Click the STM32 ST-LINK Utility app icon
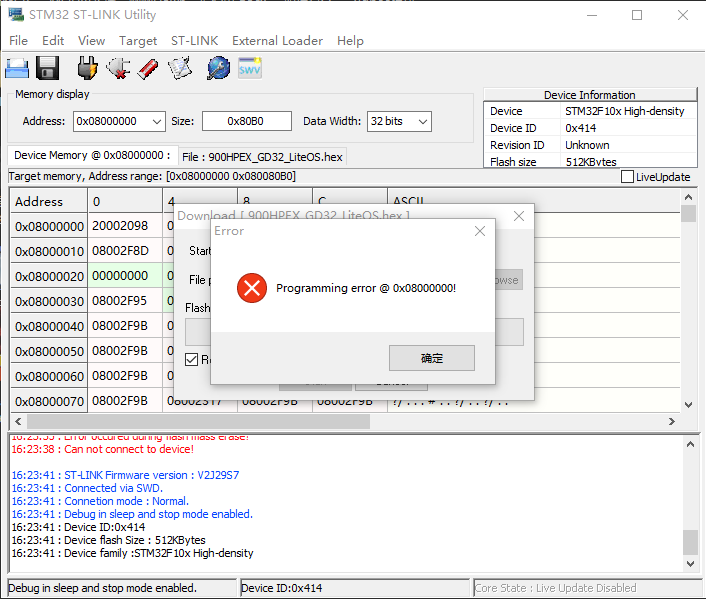Screen dimensions: 706x599 (x=16, y=14)
